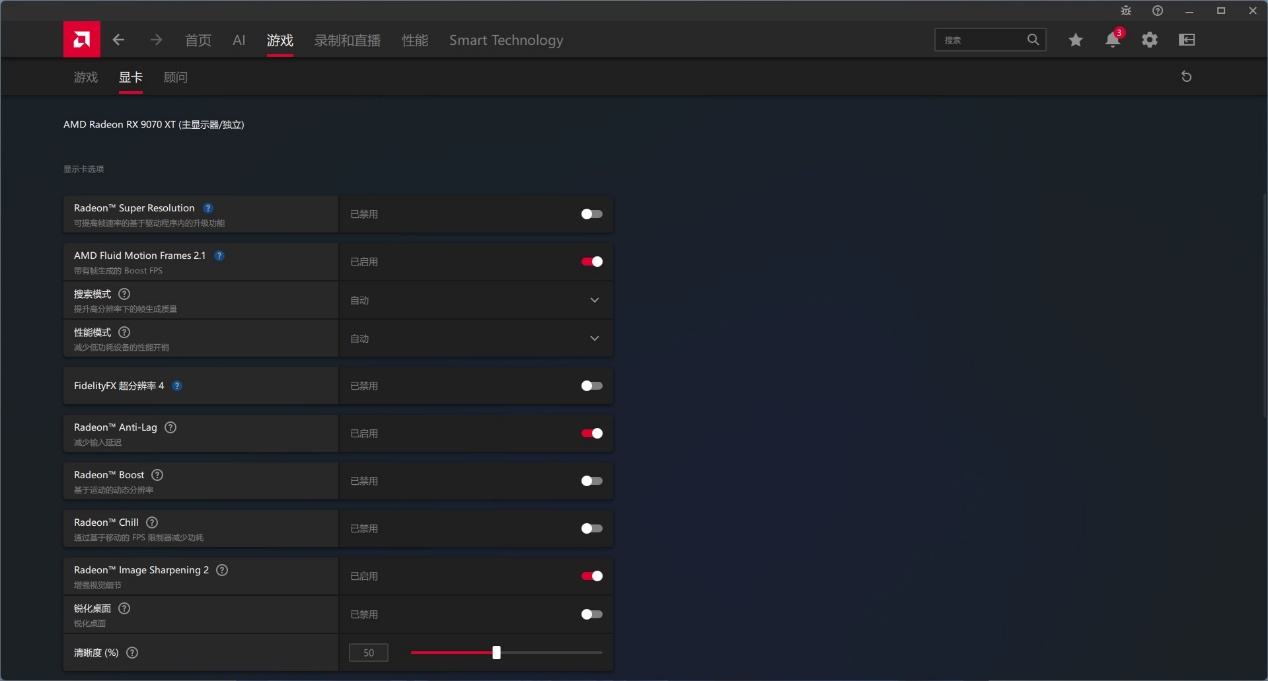Click the AMD logo icon

(82, 40)
